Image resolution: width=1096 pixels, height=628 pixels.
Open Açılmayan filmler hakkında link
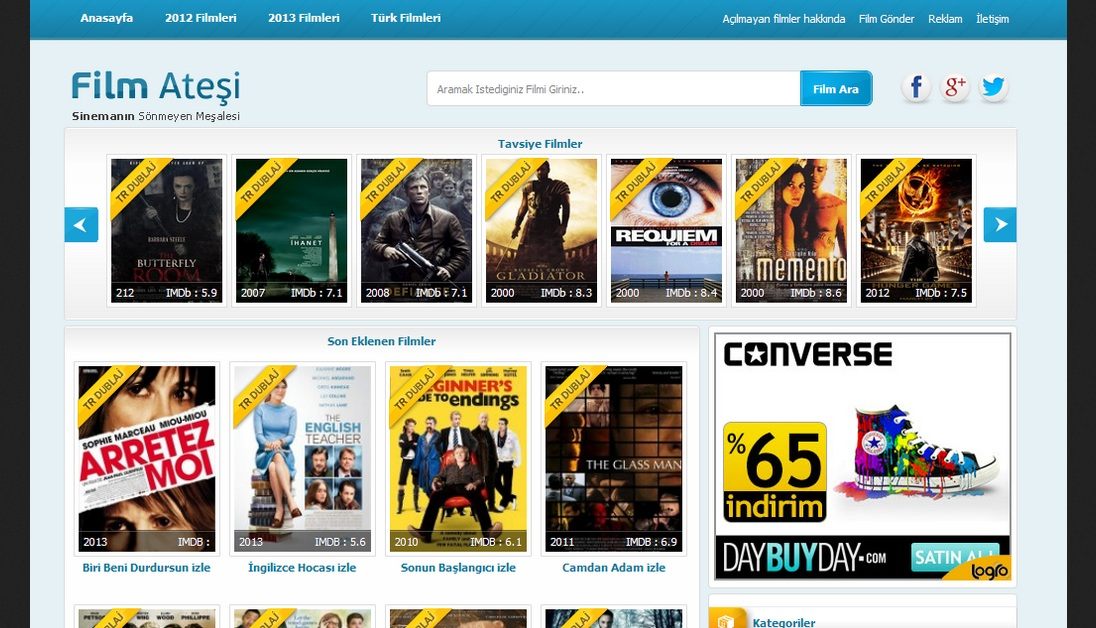coord(784,19)
